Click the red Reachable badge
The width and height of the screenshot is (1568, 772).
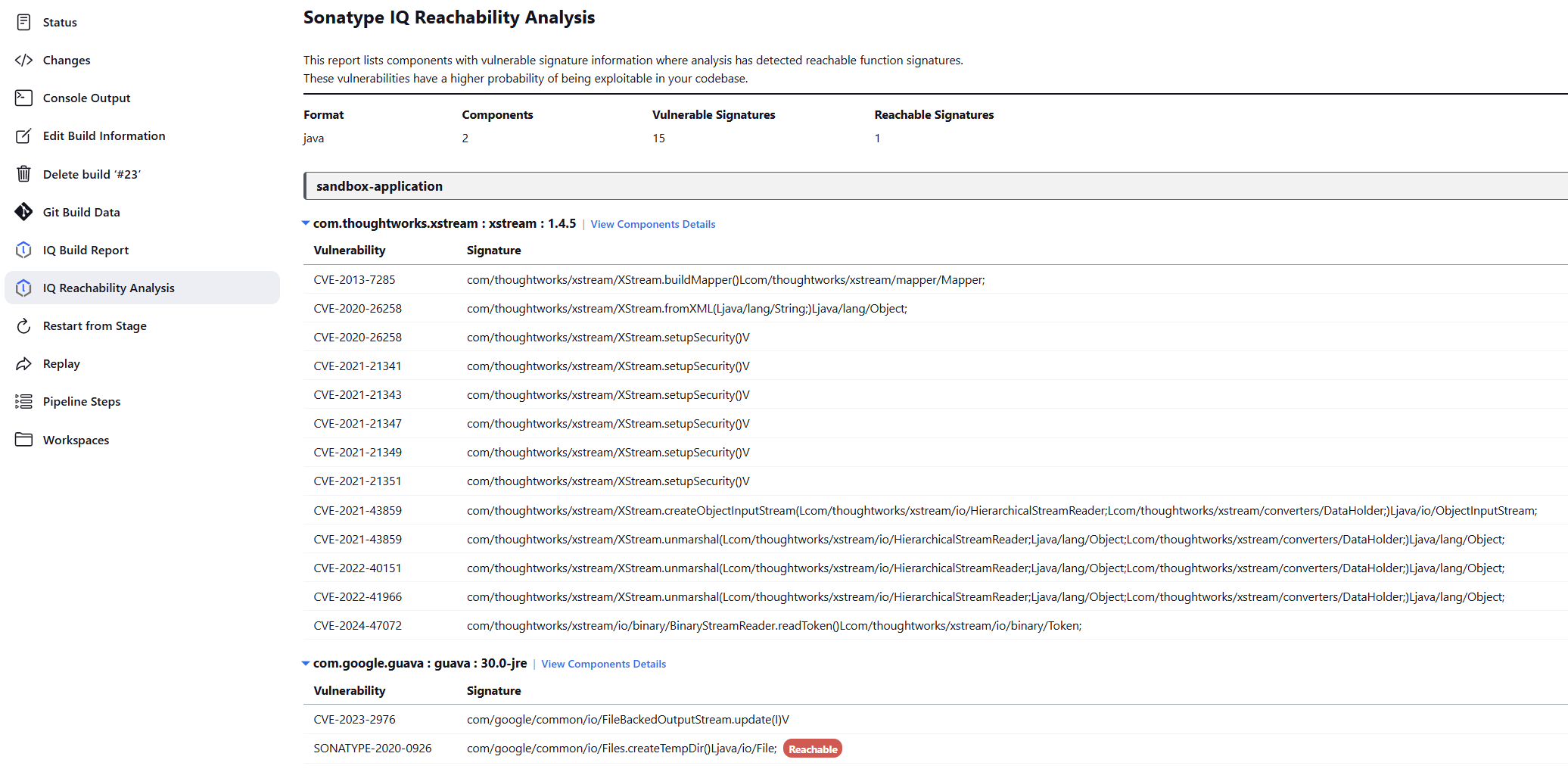813,749
